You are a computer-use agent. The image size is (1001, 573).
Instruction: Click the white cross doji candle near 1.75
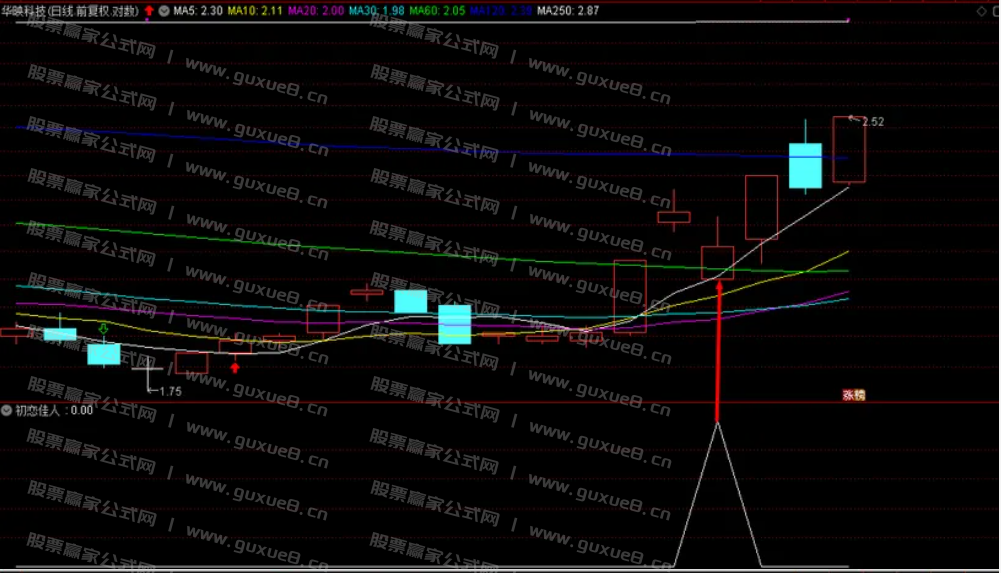pos(148,371)
